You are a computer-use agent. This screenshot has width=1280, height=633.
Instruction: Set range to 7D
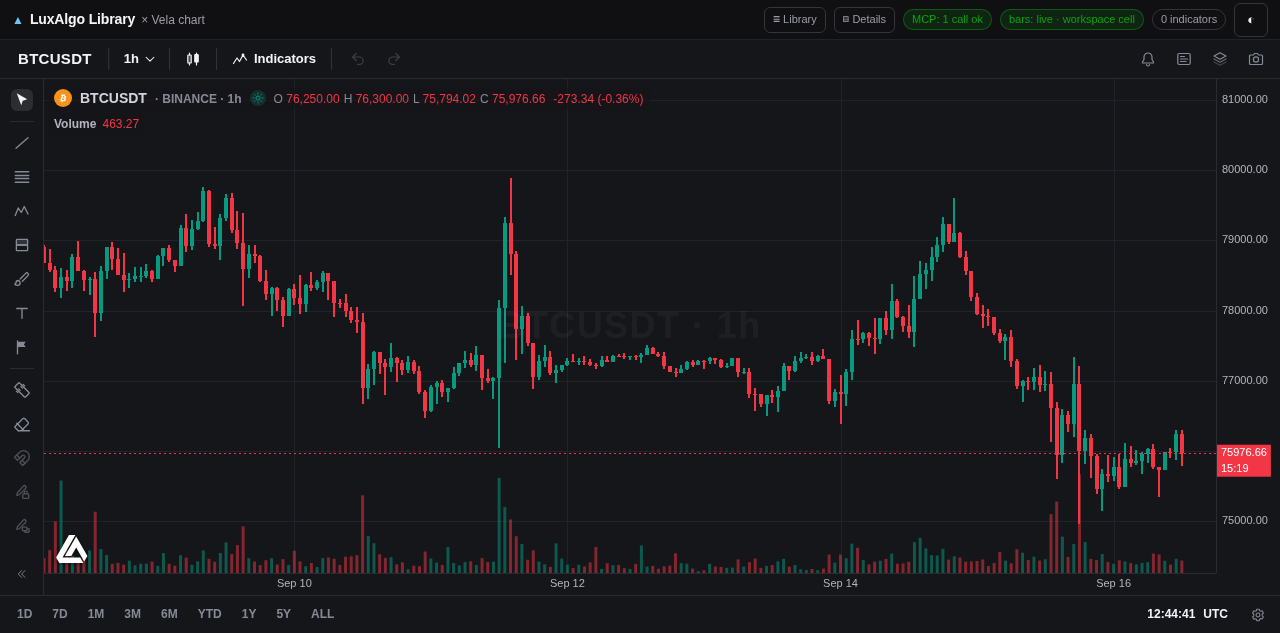coord(60,614)
